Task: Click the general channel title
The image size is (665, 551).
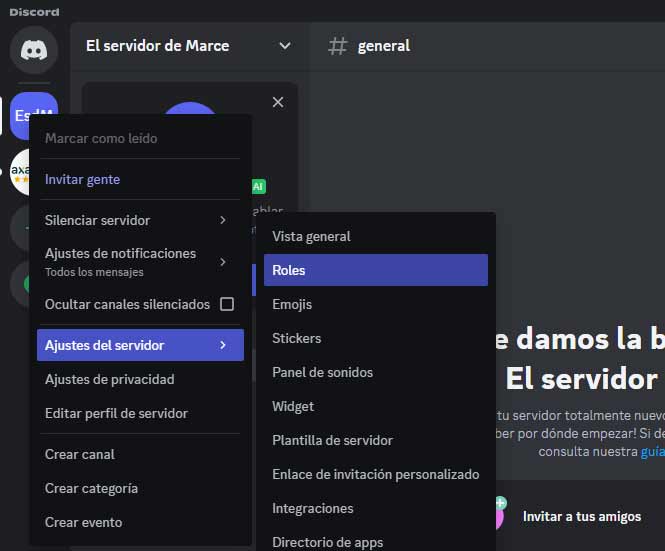Action: [x=384, y=46]
